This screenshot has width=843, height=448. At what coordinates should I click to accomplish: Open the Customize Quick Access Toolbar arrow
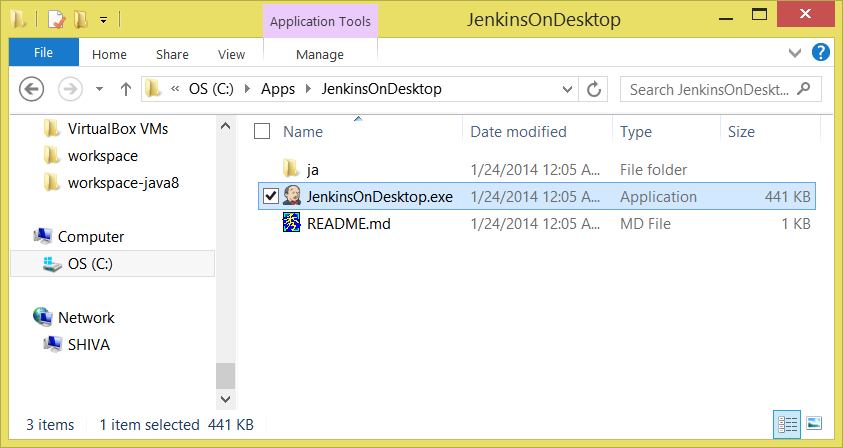103,21
